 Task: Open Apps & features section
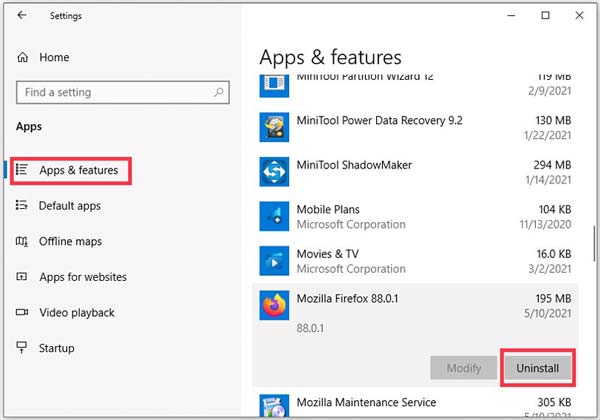point(78,170)
